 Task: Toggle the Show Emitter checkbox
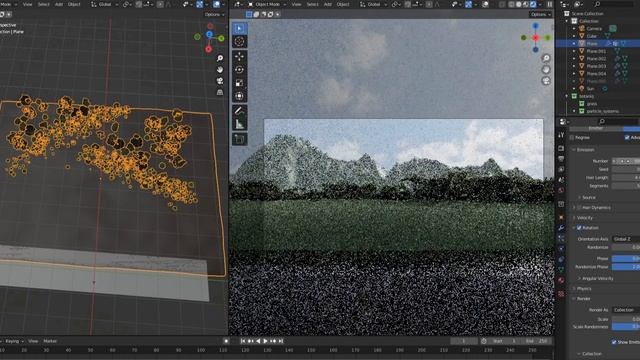(614, 342)
